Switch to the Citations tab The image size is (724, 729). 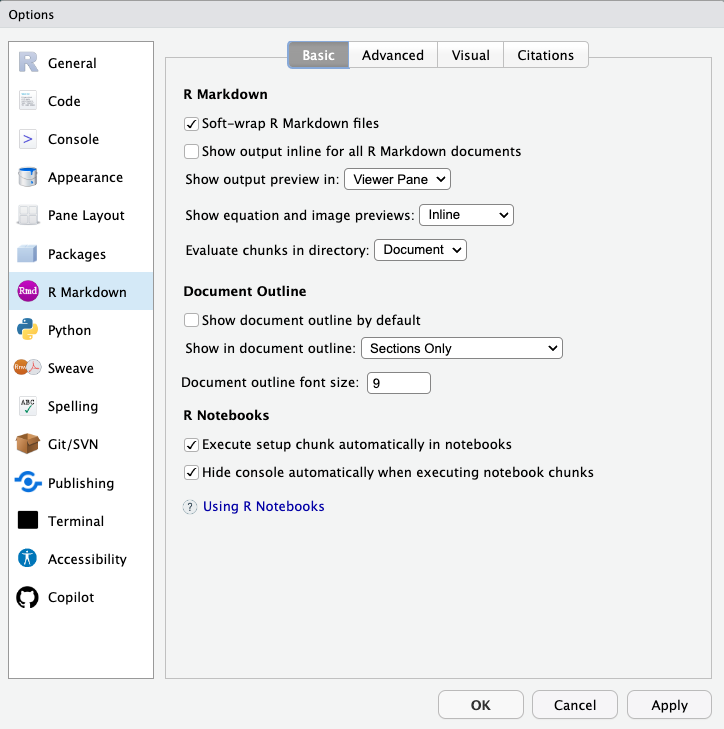(545, 55)
